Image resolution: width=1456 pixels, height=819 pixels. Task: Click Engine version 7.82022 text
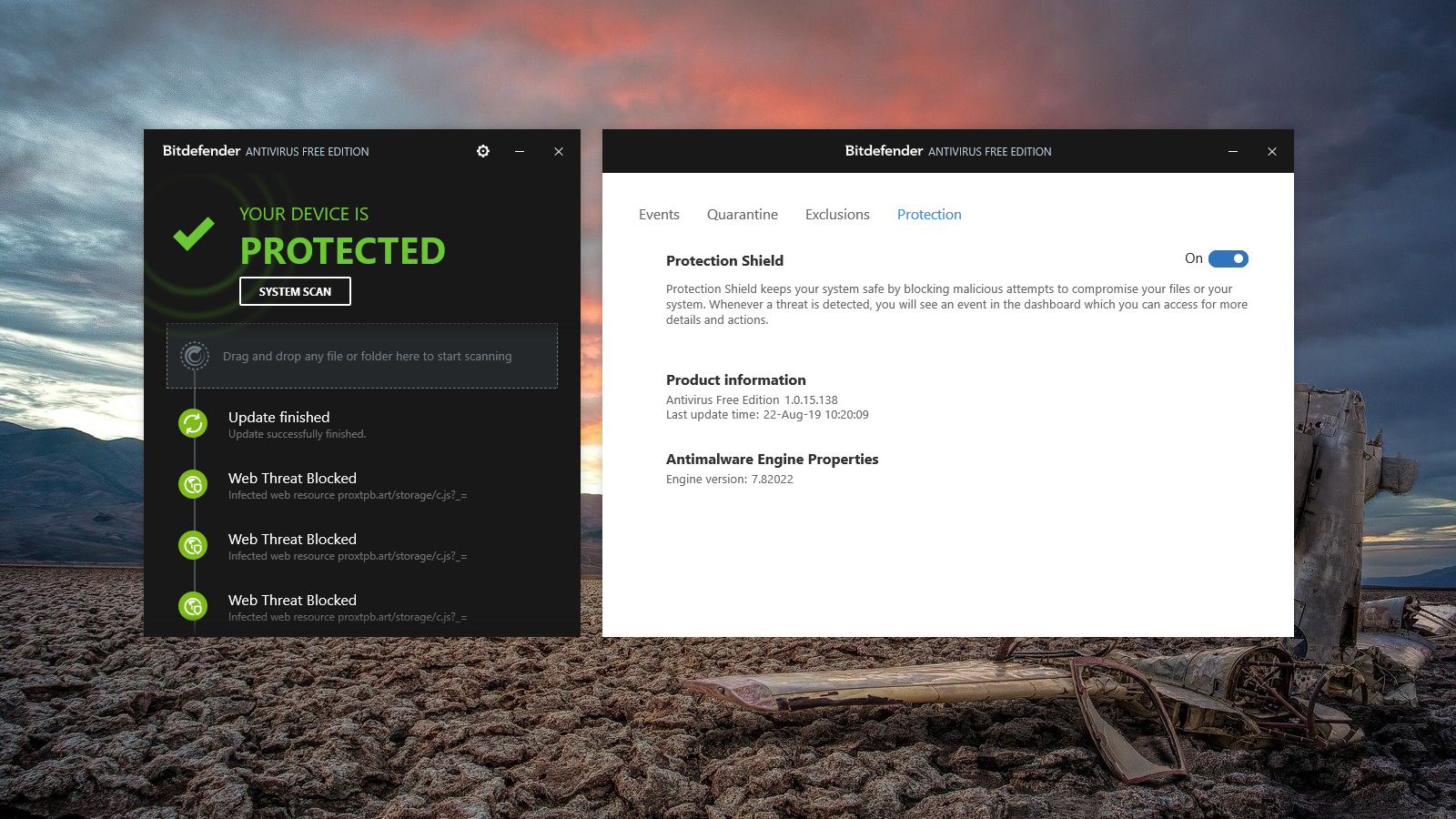729,480
